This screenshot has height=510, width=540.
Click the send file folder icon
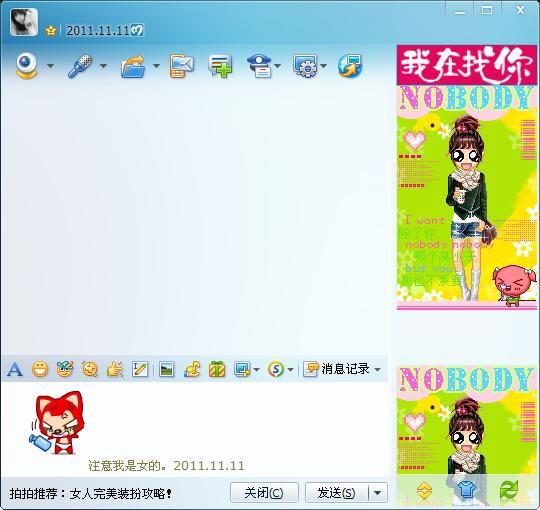(133, 66)
